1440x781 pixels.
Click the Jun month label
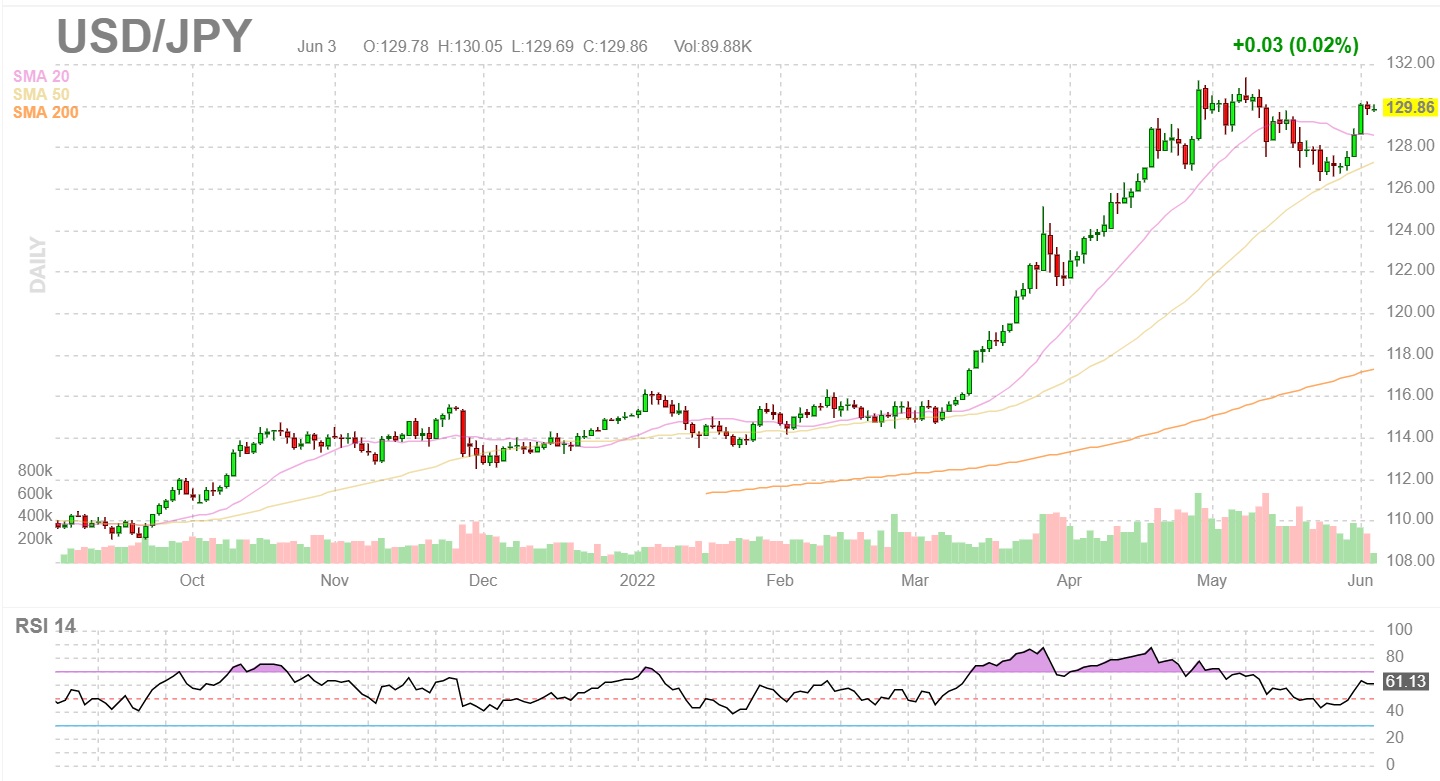click(x=1362, y=580)
